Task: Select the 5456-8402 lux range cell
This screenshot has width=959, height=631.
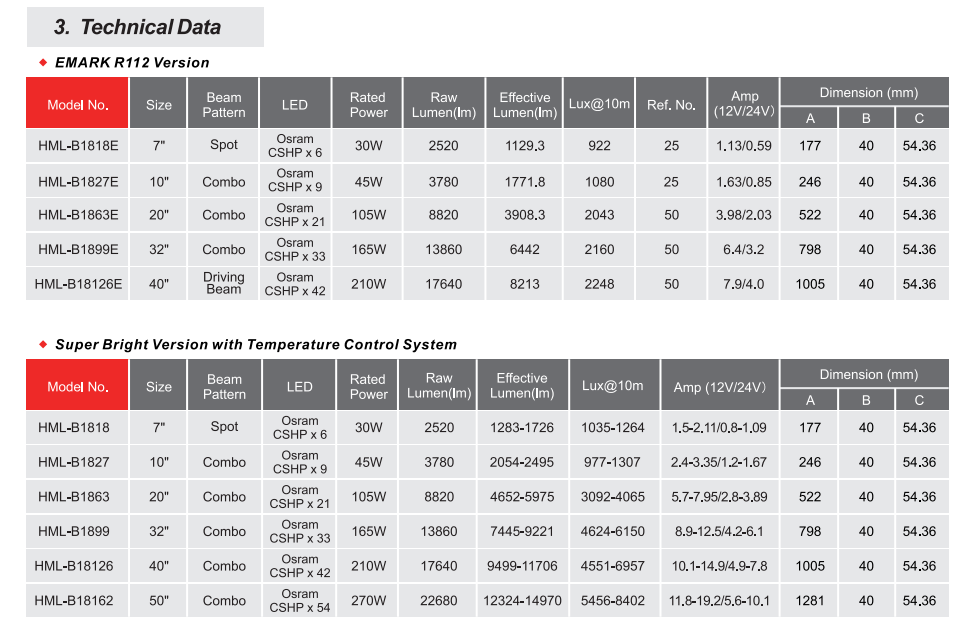Action: tap(613, 601)
